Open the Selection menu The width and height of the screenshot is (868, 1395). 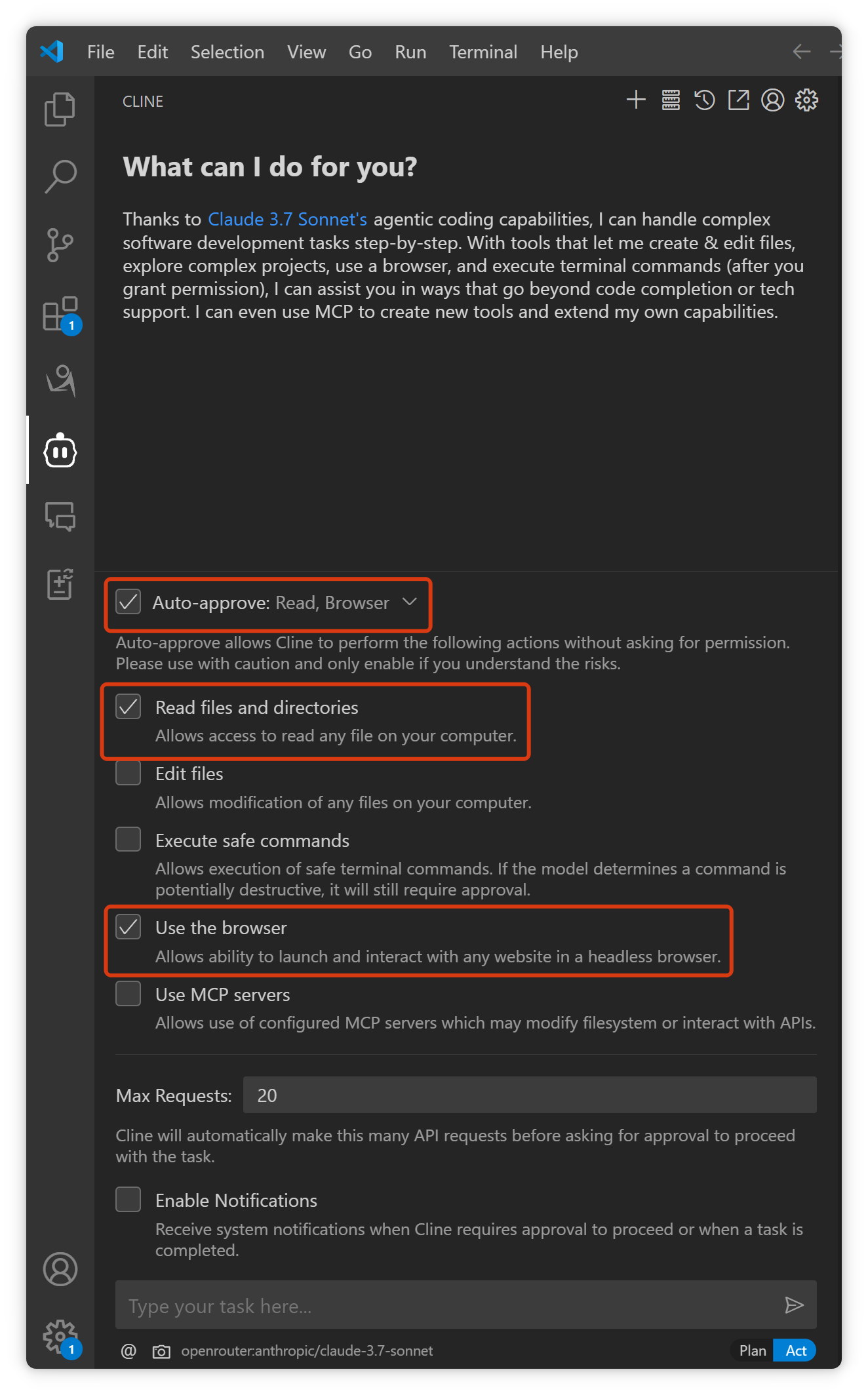(227, 52)
